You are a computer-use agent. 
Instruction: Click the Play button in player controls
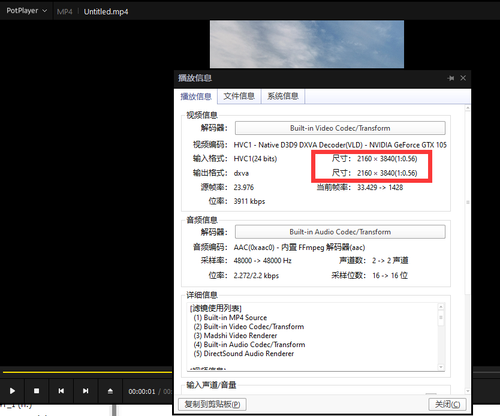click(x=12, y=391)
